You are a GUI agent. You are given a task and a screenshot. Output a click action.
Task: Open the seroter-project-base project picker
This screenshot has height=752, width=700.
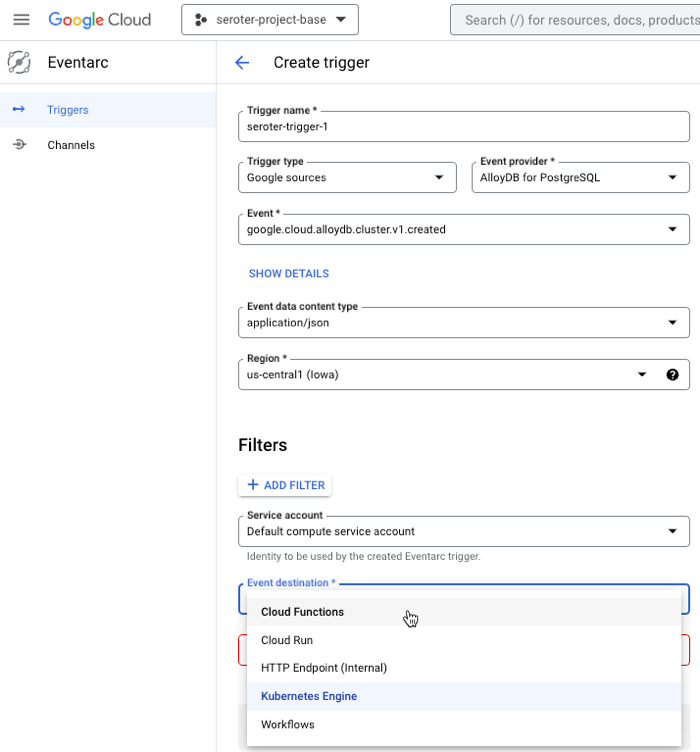pos(270,20)
